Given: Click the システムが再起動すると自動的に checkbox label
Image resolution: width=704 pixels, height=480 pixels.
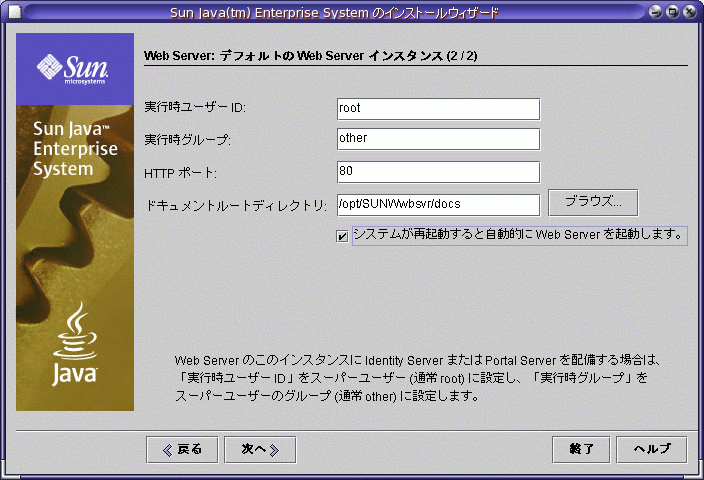Looking at the screenshot, I should pos(519,235).
